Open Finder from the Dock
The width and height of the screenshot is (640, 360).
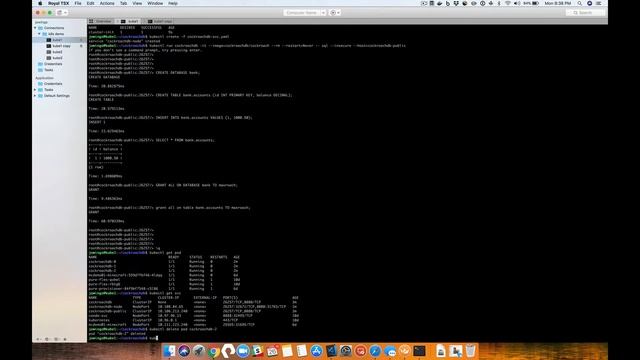[169, 351]
